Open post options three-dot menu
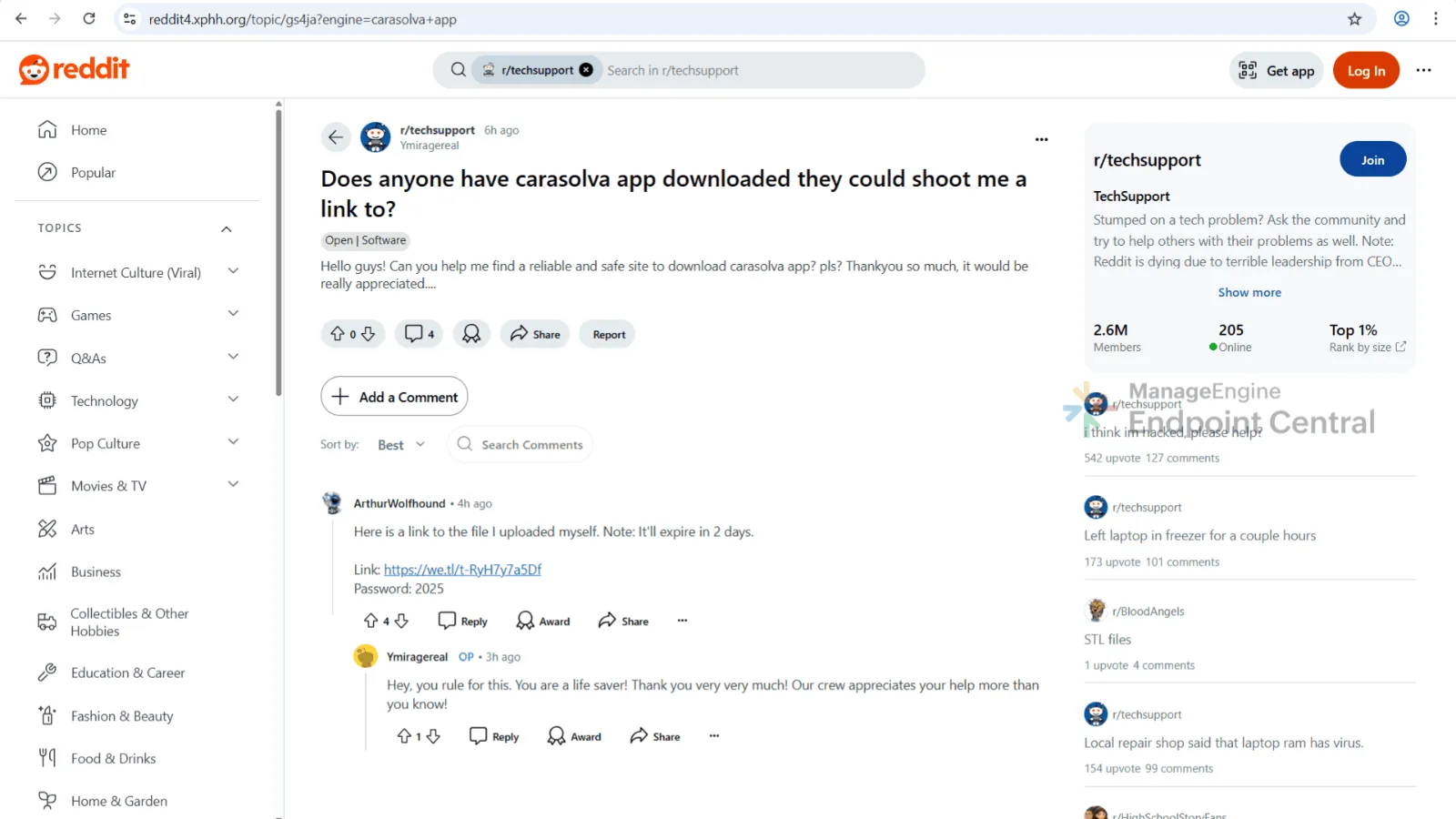Screen dimensions: 1456x819 [x=1042, y=139]
